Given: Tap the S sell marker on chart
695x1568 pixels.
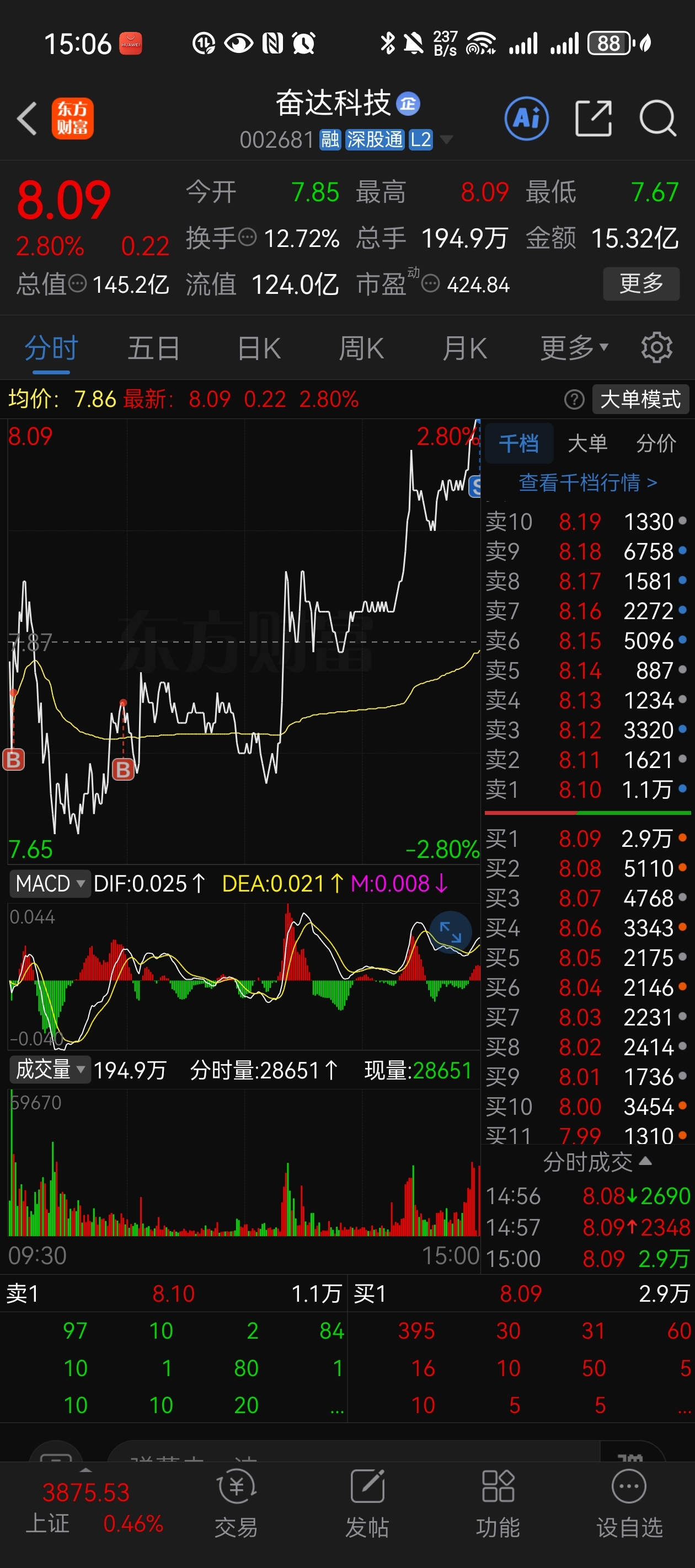Looking at the screenshot, I should [475, 486].
